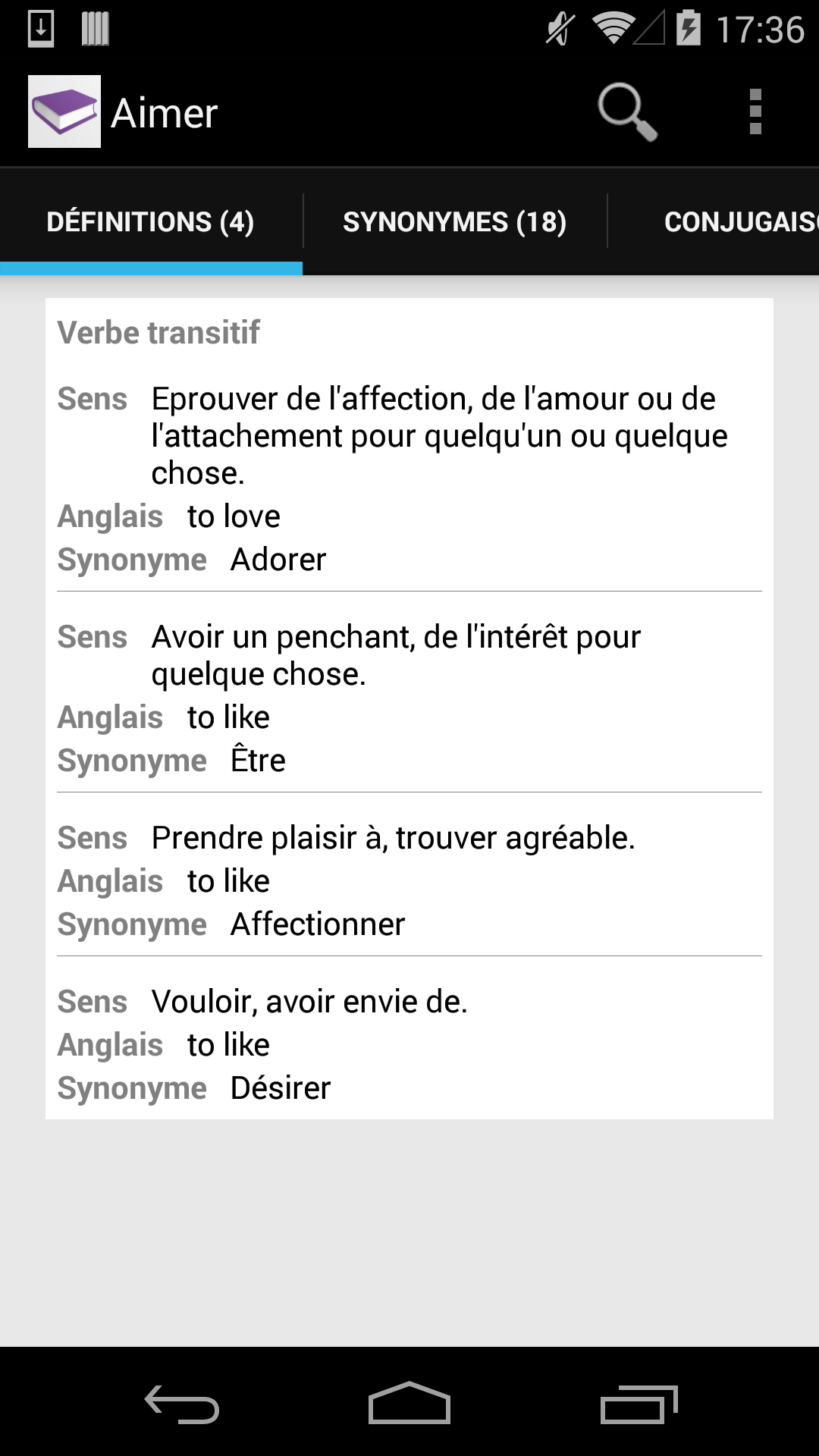
Task: Open the search magnifier icon
Action: coord(626,111)
